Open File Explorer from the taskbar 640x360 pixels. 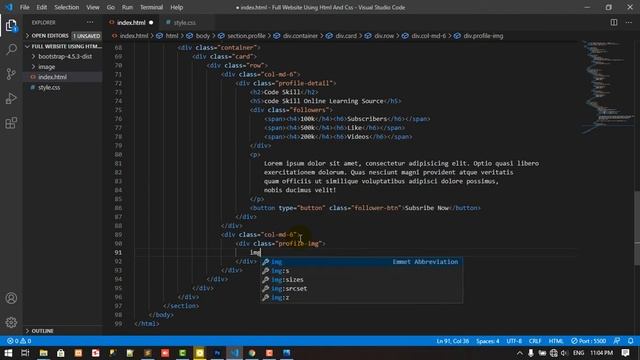click(43, 353)
